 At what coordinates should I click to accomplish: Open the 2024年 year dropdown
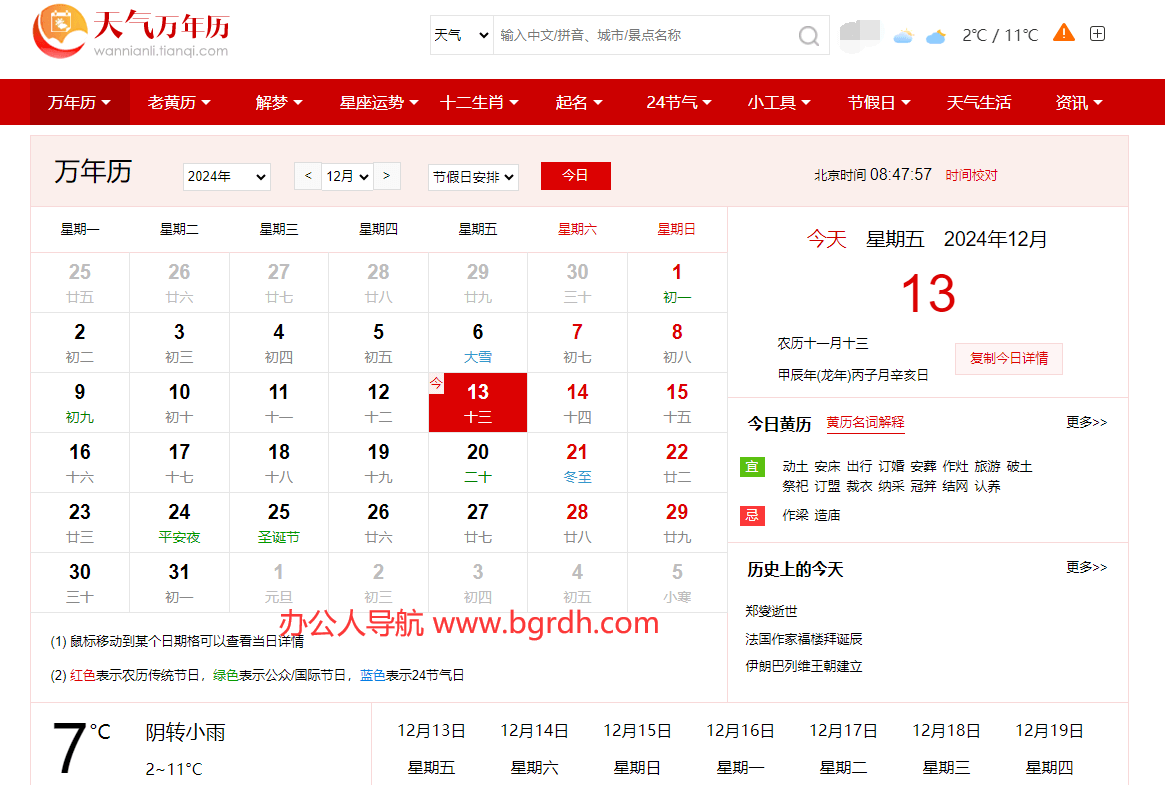[x=227, y=177]
